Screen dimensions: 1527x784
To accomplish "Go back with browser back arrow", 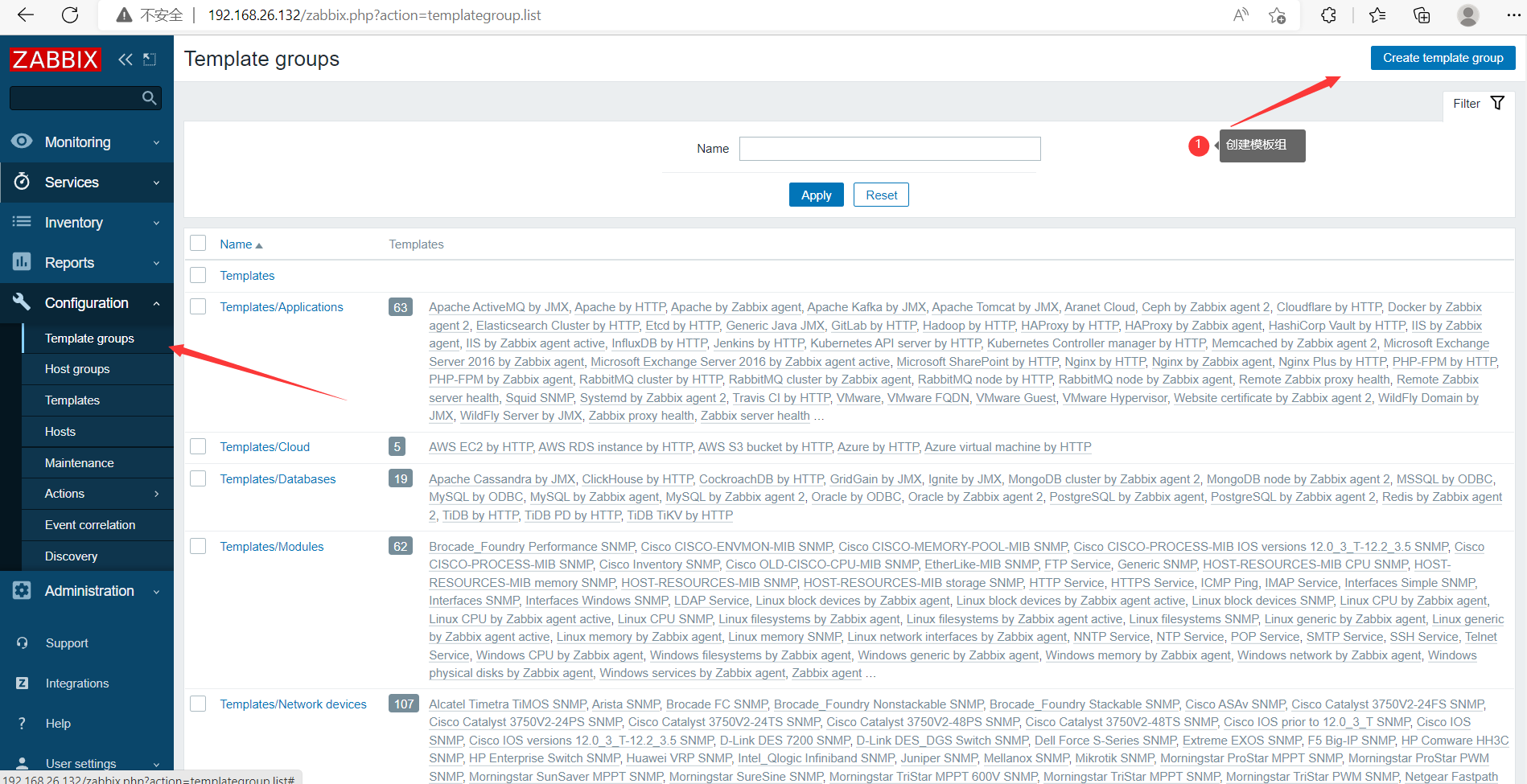I will (x=26, y=15).
